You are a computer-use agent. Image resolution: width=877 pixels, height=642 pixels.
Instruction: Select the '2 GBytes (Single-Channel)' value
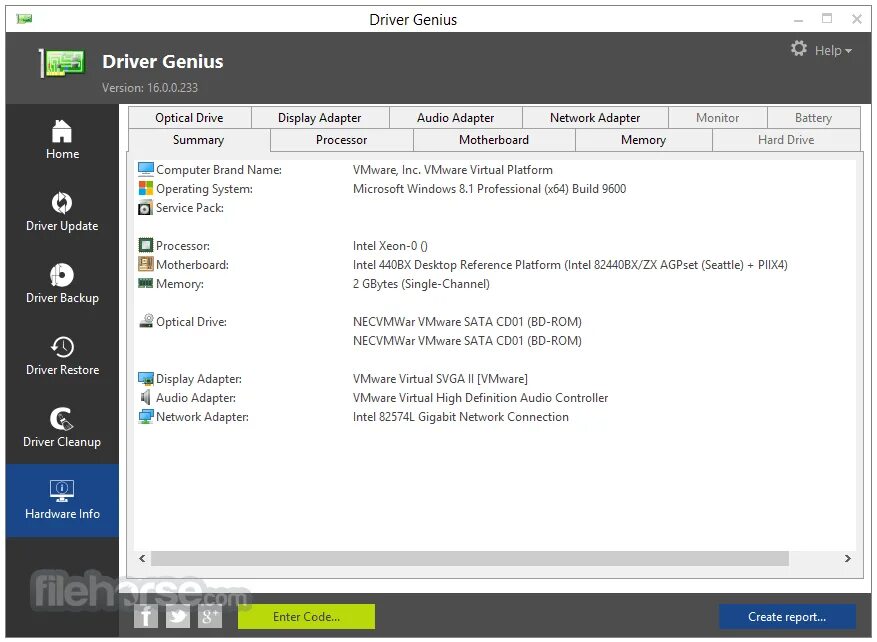pos(421,284)
